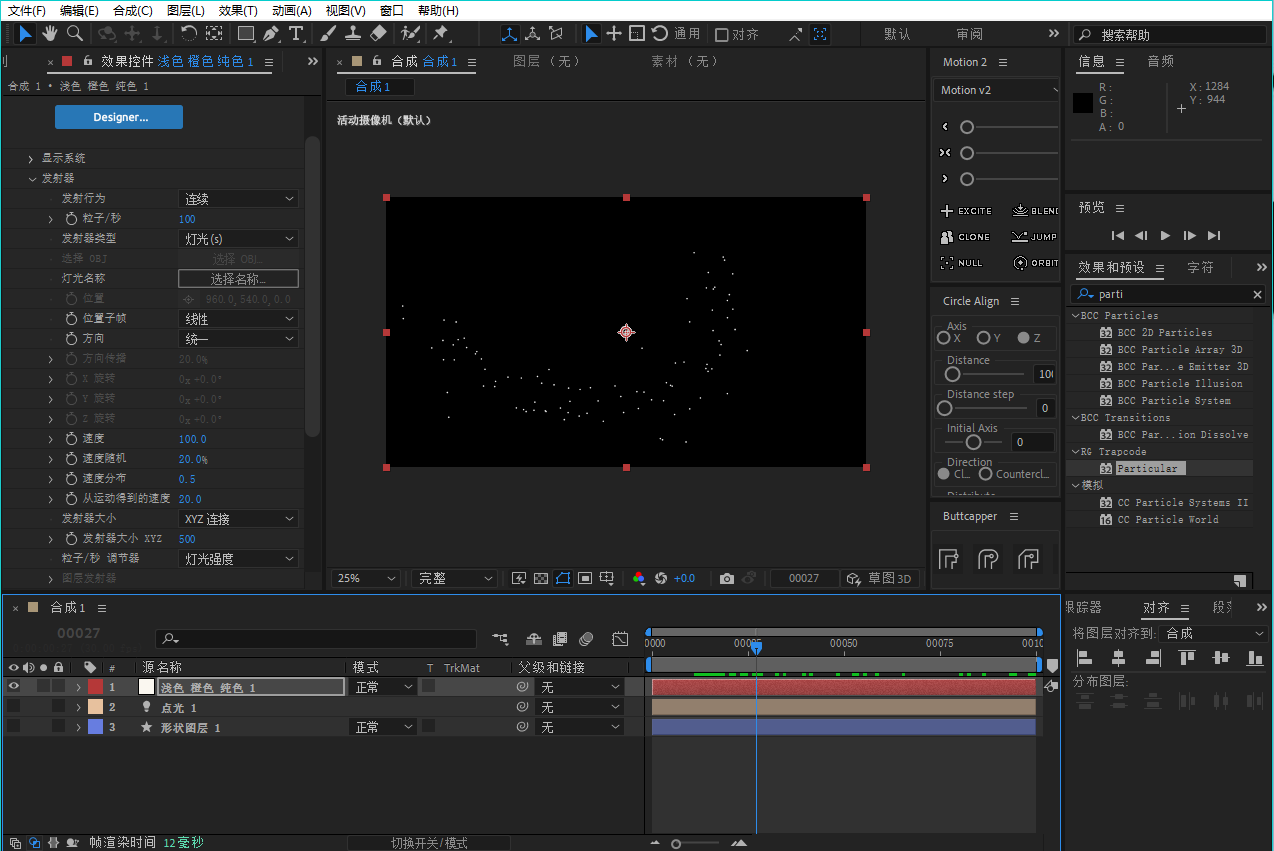Select the Pen tool

(x=271, y=33)
